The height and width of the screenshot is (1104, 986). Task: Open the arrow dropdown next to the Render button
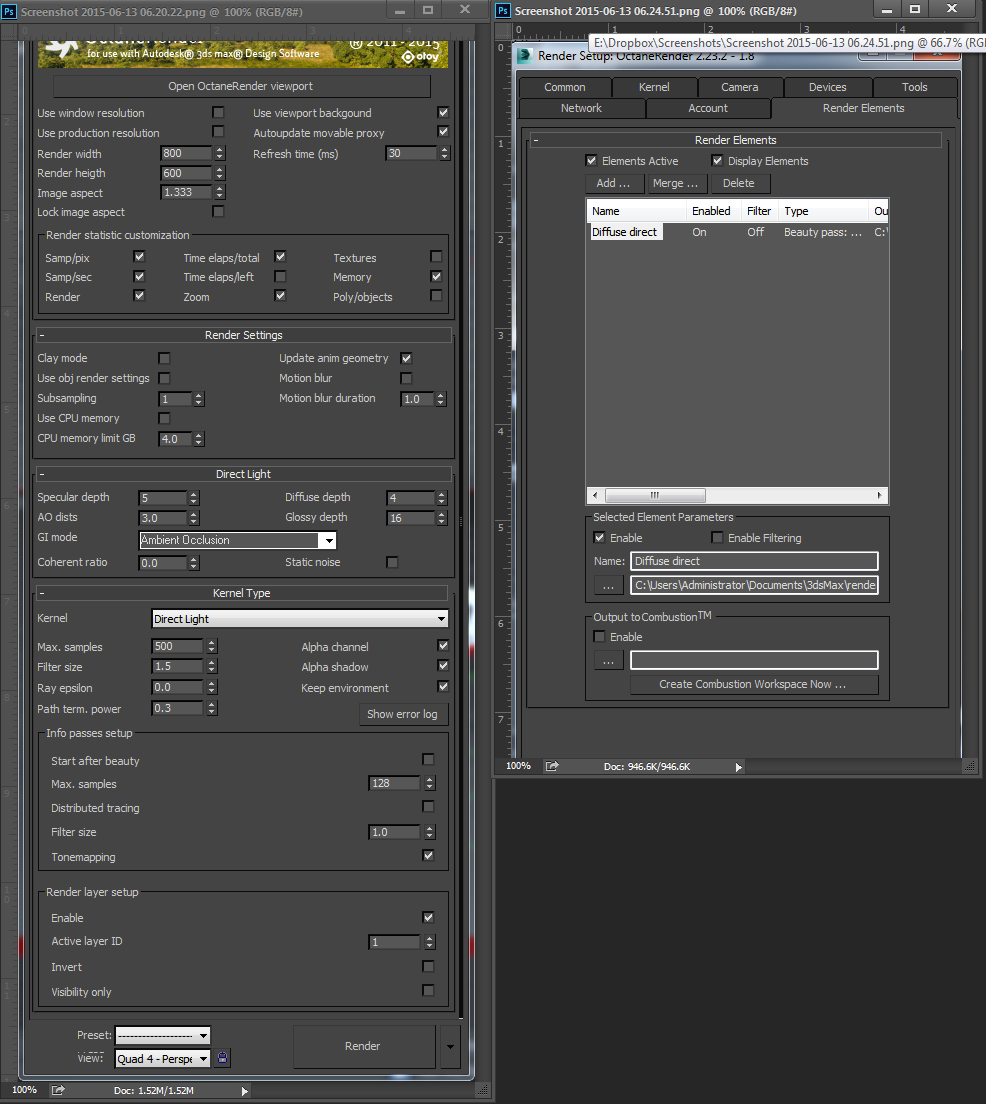click(x=450, y=1046)
